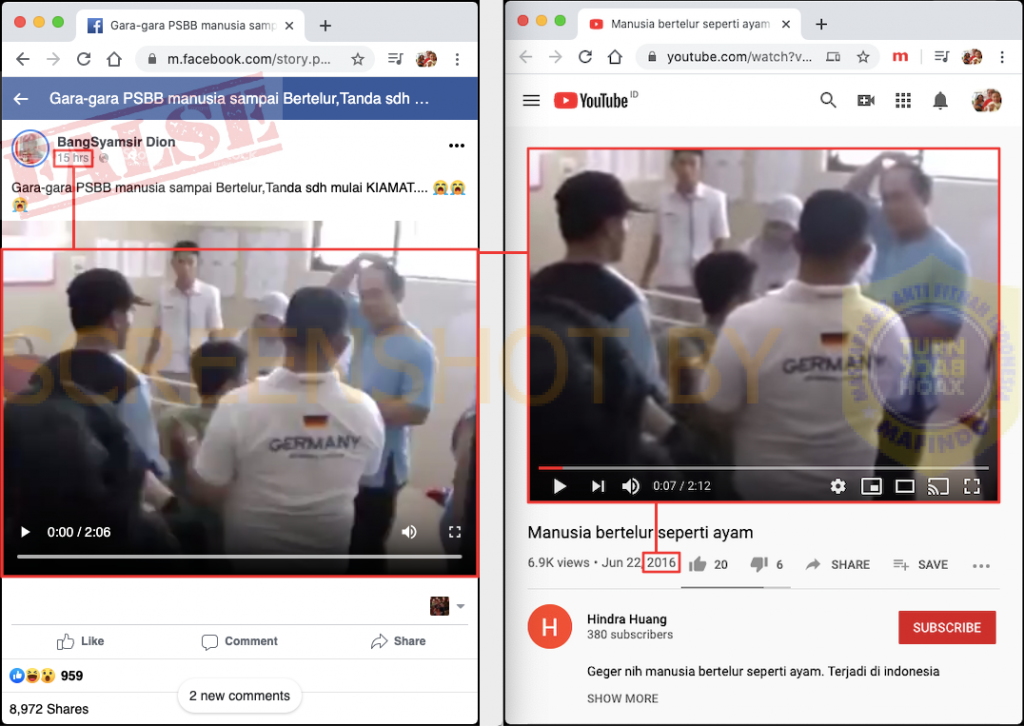The width and height of the screenshot is (1024, 726).
Task: Open the 8,972 Shares list
Action: [49, 709]
